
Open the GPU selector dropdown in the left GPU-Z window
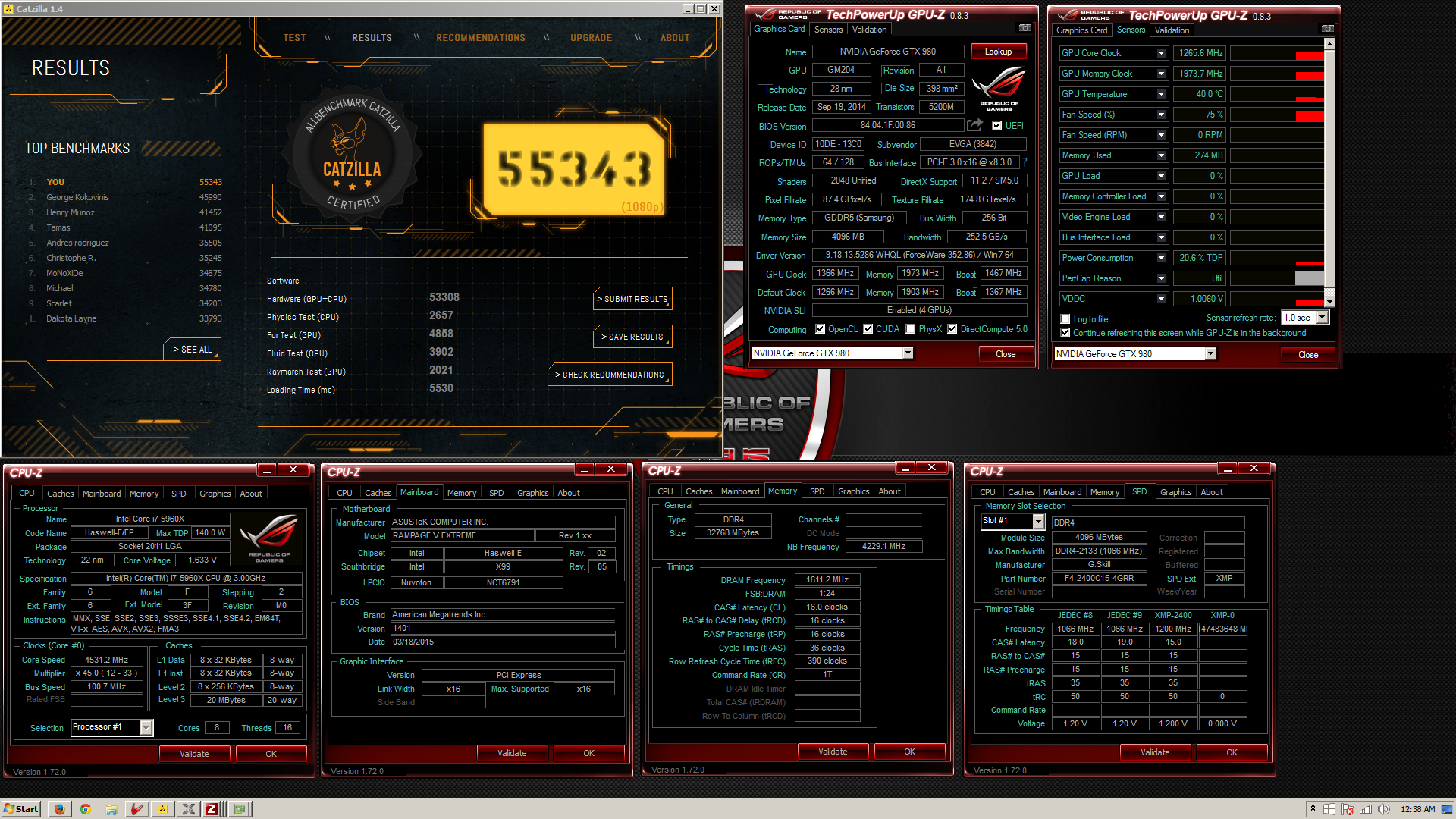908,353
